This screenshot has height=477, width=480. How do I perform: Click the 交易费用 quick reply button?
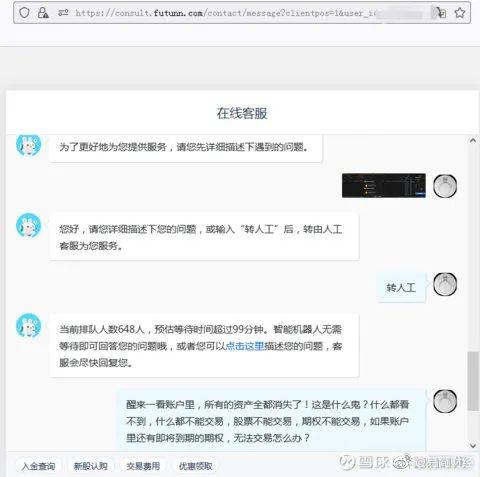tap(143, 466)
